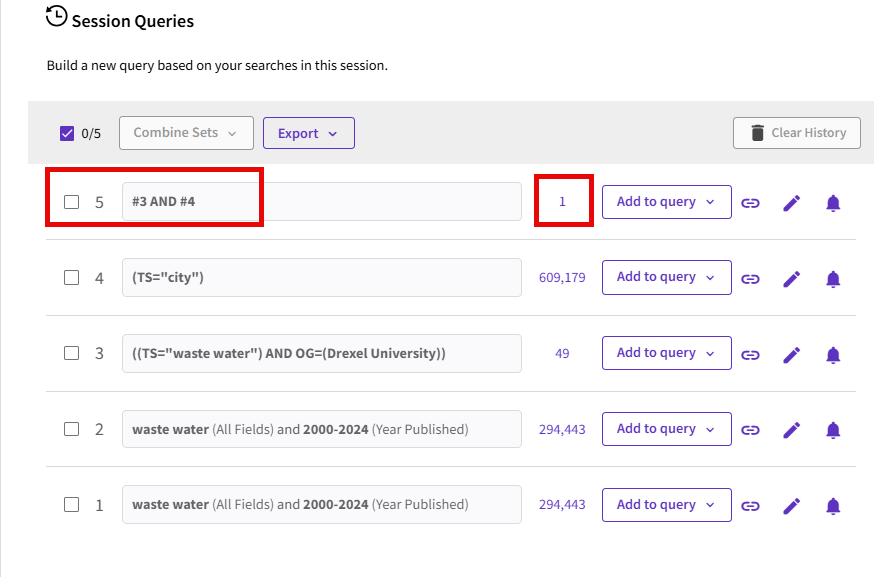
Task: Expand the Export dropdown menu
Action: pos(308,134)
